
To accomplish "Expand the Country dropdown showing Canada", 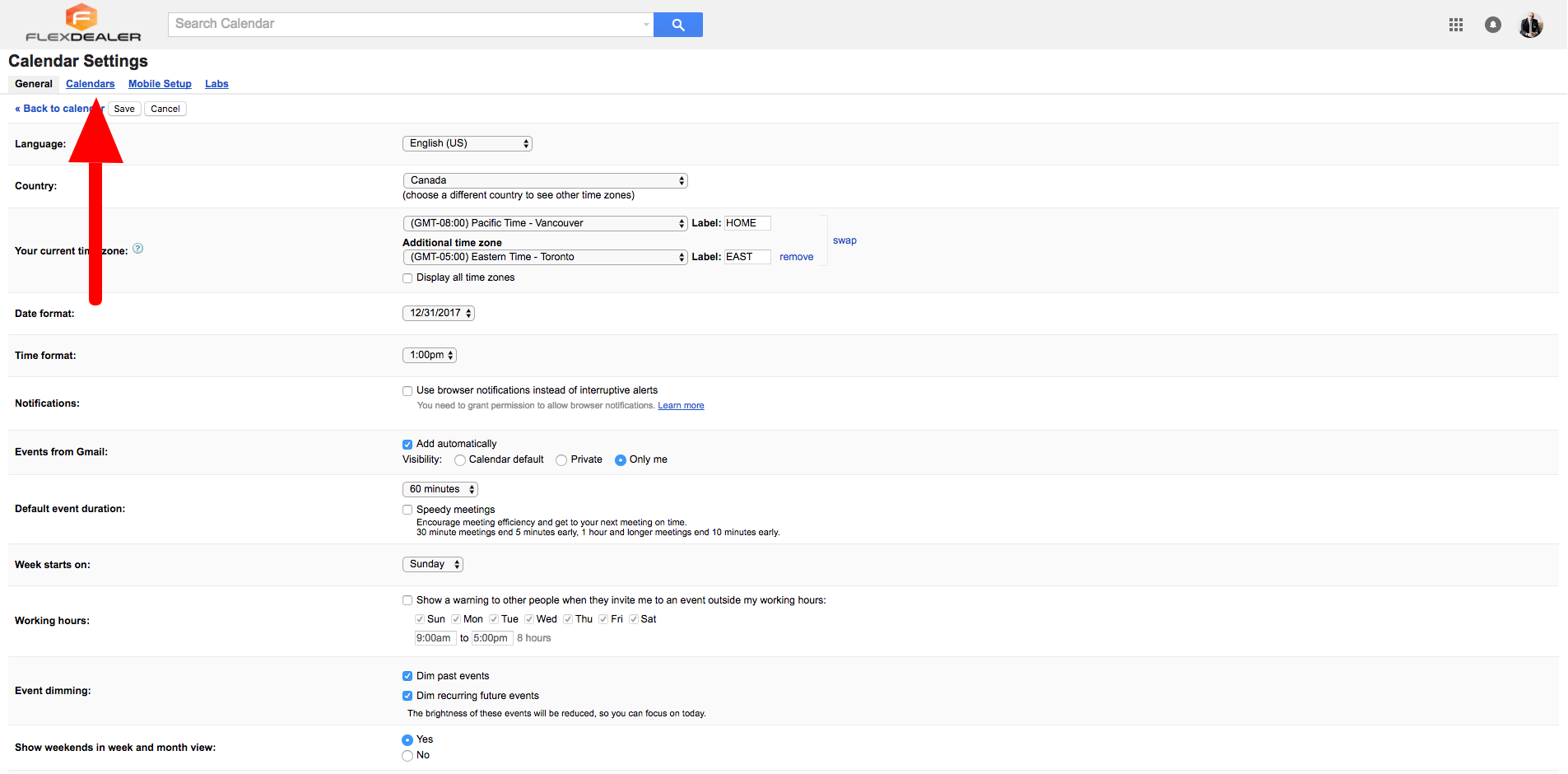I will point(544,180).
